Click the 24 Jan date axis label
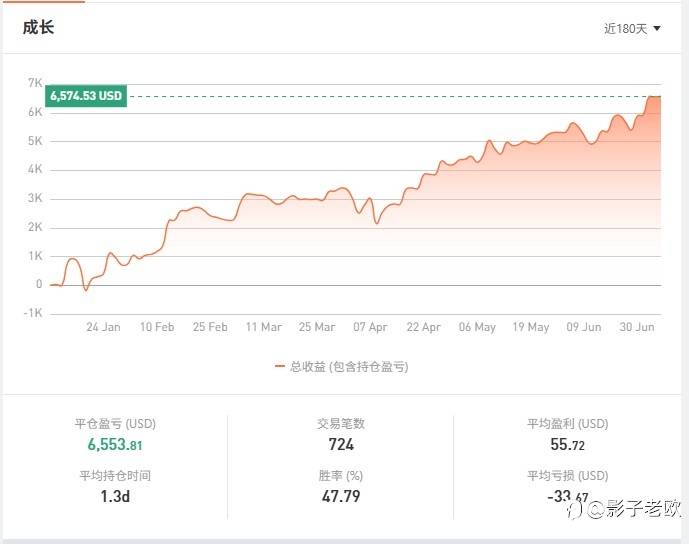This screenshot has width=689, height=544. 103,327
